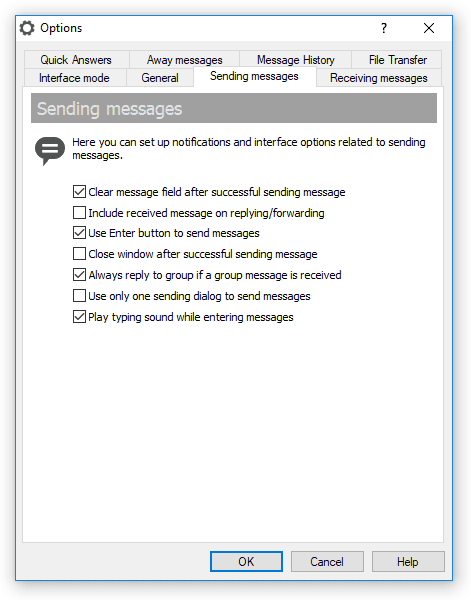The width and height of the screenshot is (471, 600).
Task: Click the Options gear icon in title bar
Action: pyautogui.click(x=27, y=28)
